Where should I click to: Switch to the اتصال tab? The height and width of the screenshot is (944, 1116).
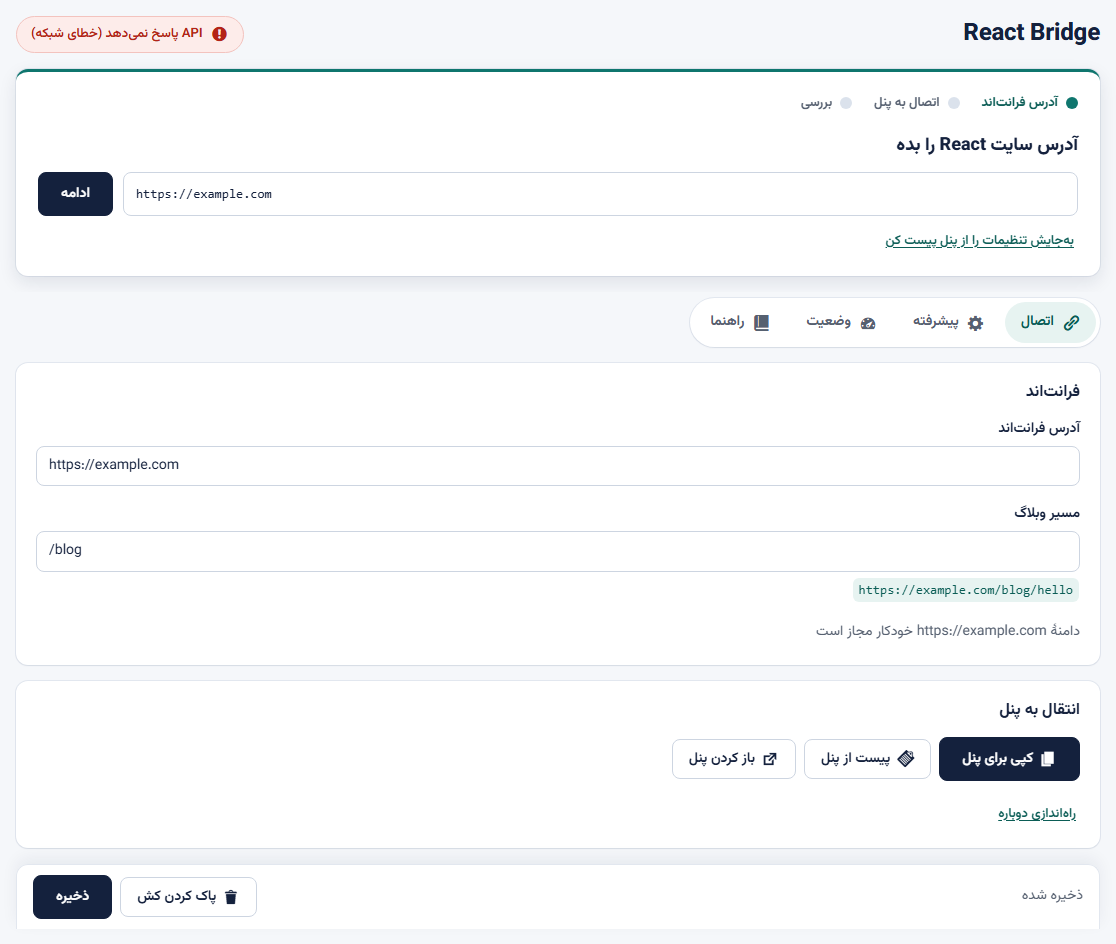point(1050,322)
